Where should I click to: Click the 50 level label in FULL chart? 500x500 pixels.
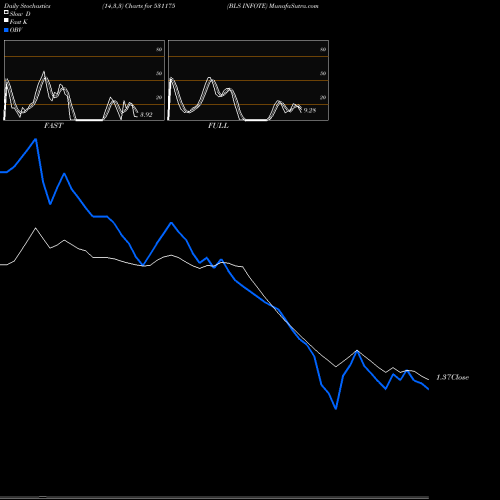coord(323,73)
